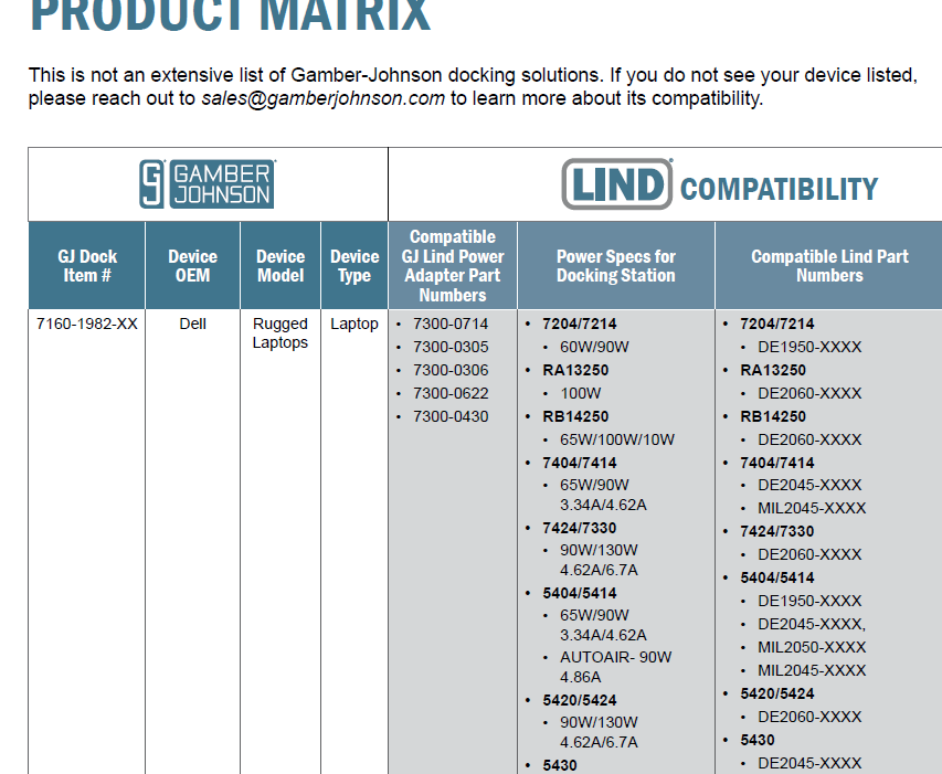Select 5404/5414 in the Lind Part Numbers column
942x774 pixels.
pyautogui.click(x=777, y=578)
